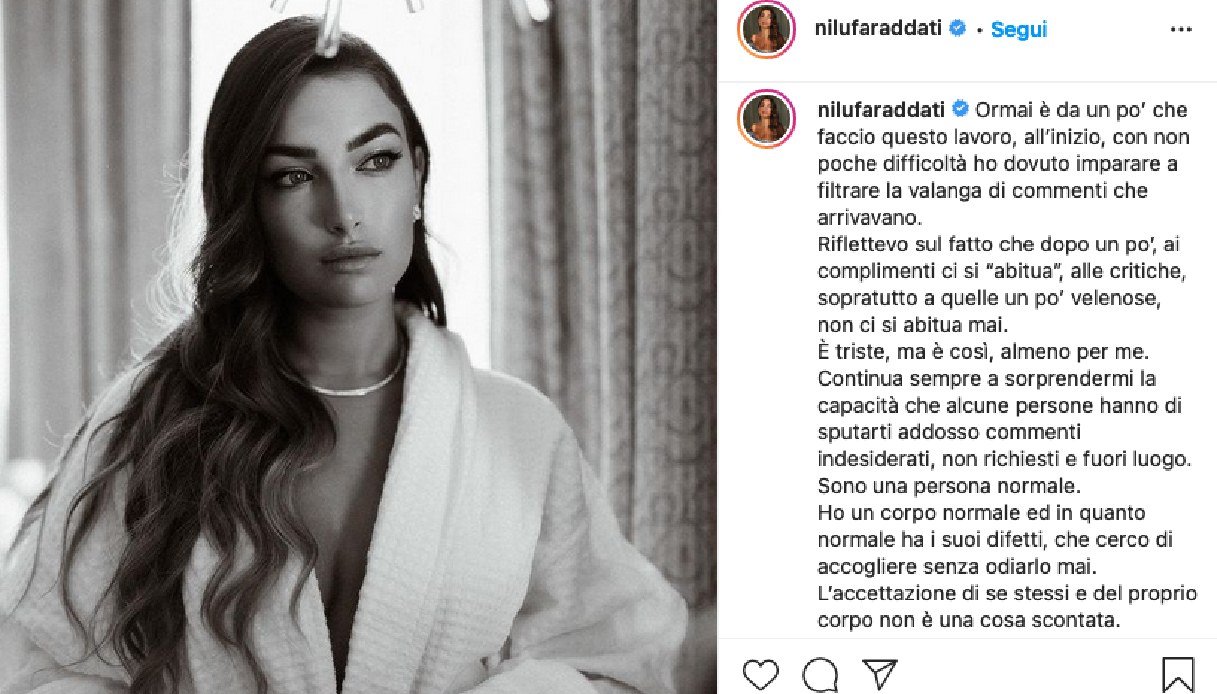
Task: Open the profile avatar in the post header
Action: click(x=766, y=30)
